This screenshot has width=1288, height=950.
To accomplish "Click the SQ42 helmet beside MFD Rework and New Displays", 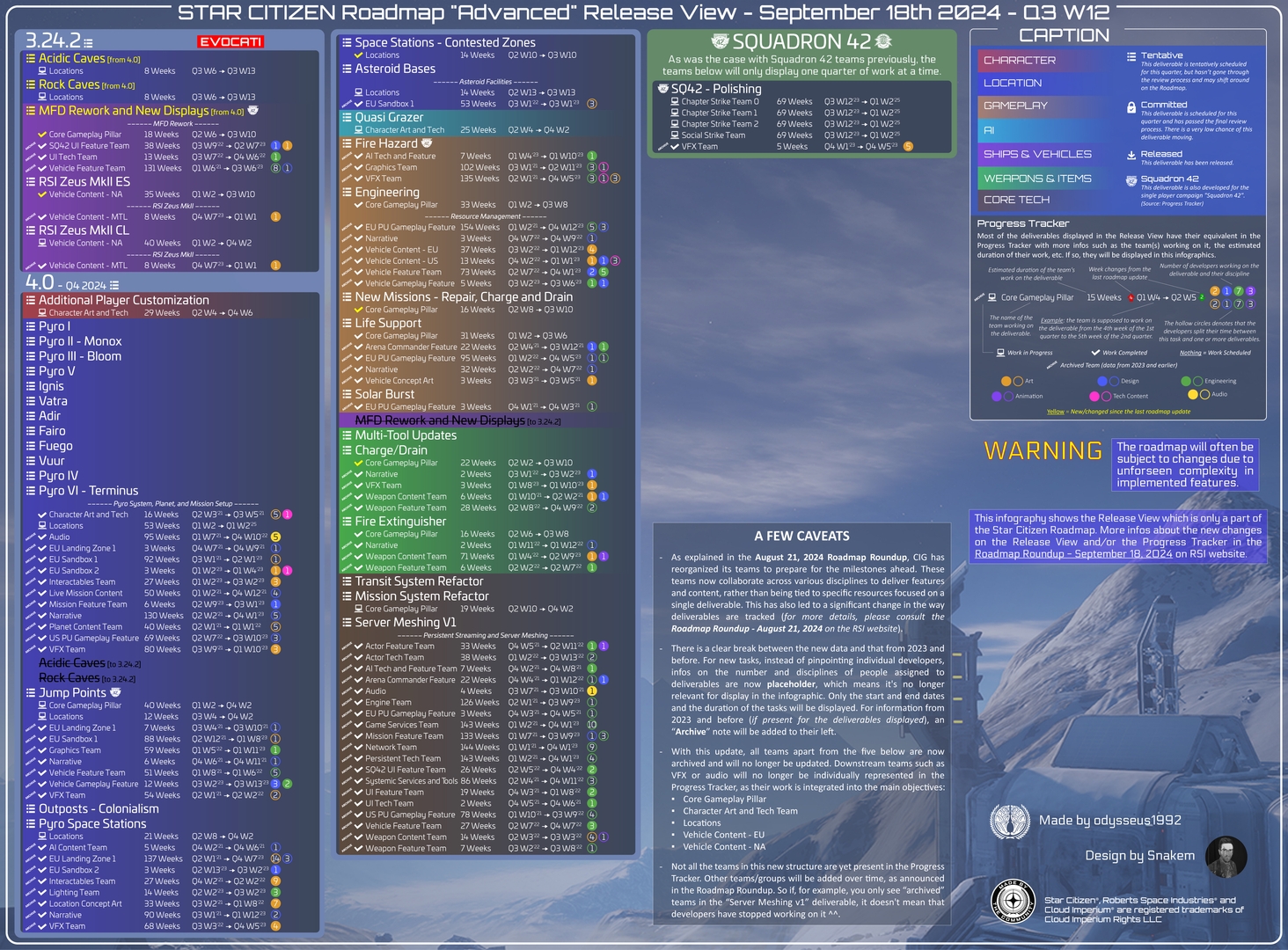I will point(253,112).
